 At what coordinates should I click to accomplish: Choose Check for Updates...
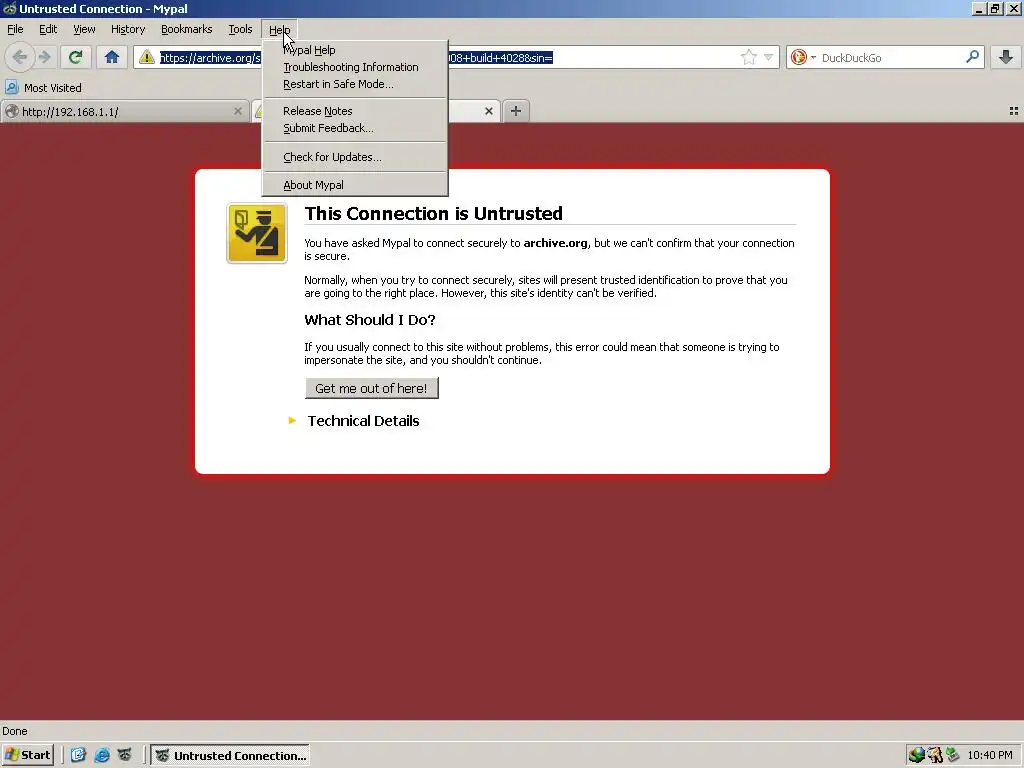(355, 157)
